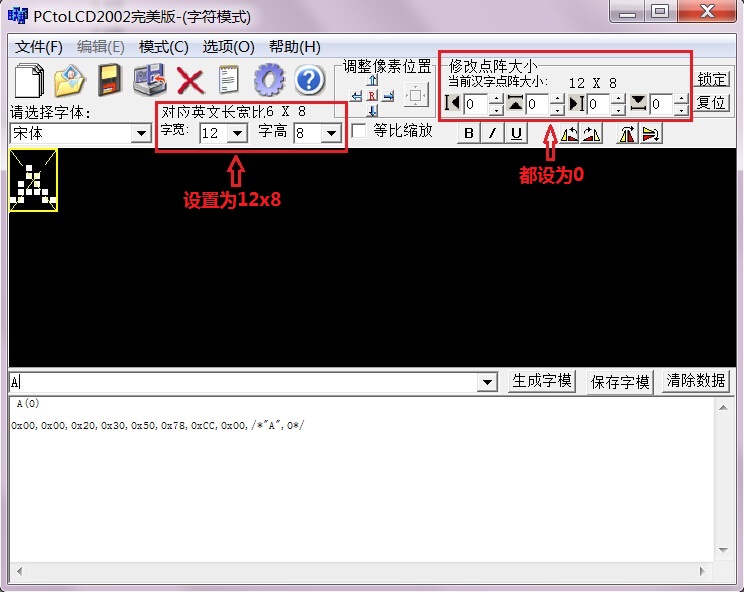Open settings with the gear icon

269,80
